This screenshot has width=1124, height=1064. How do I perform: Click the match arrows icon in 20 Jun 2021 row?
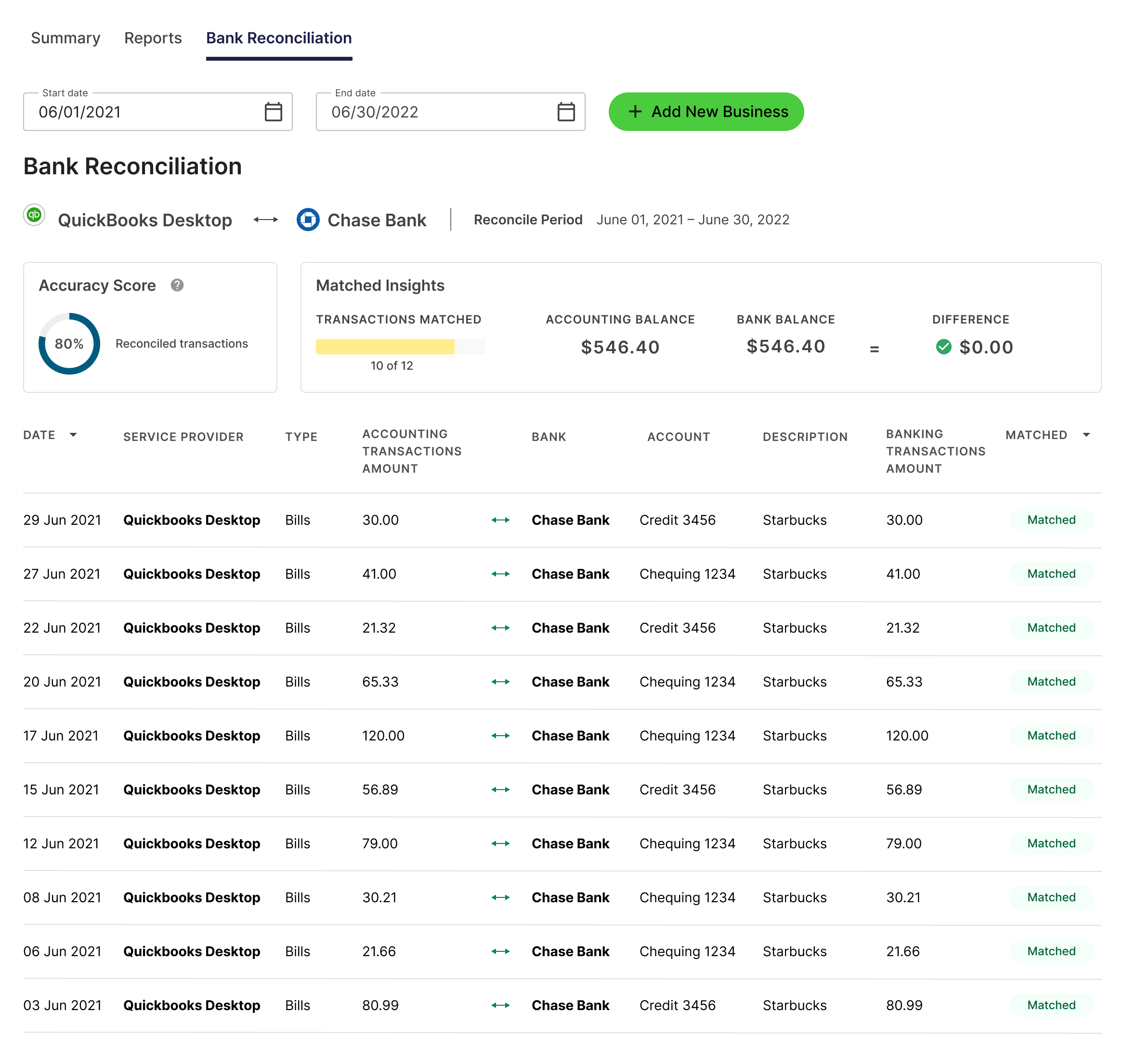pyautogui.click(x=500, y=682)
